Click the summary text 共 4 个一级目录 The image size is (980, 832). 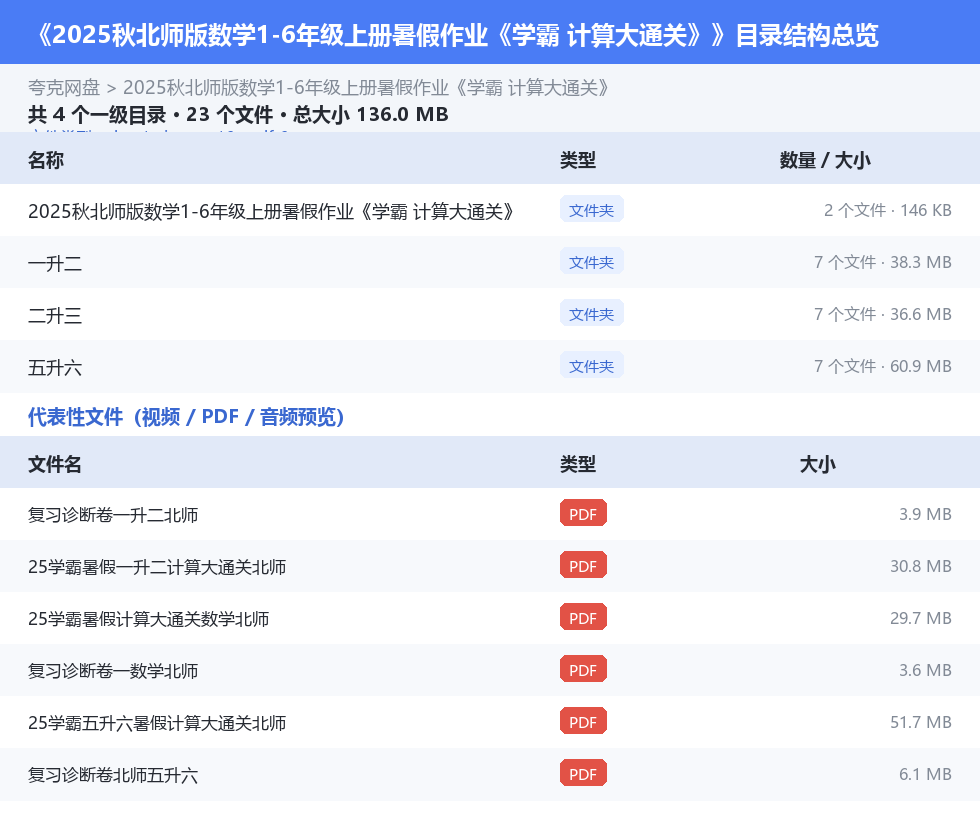point(97,114)
